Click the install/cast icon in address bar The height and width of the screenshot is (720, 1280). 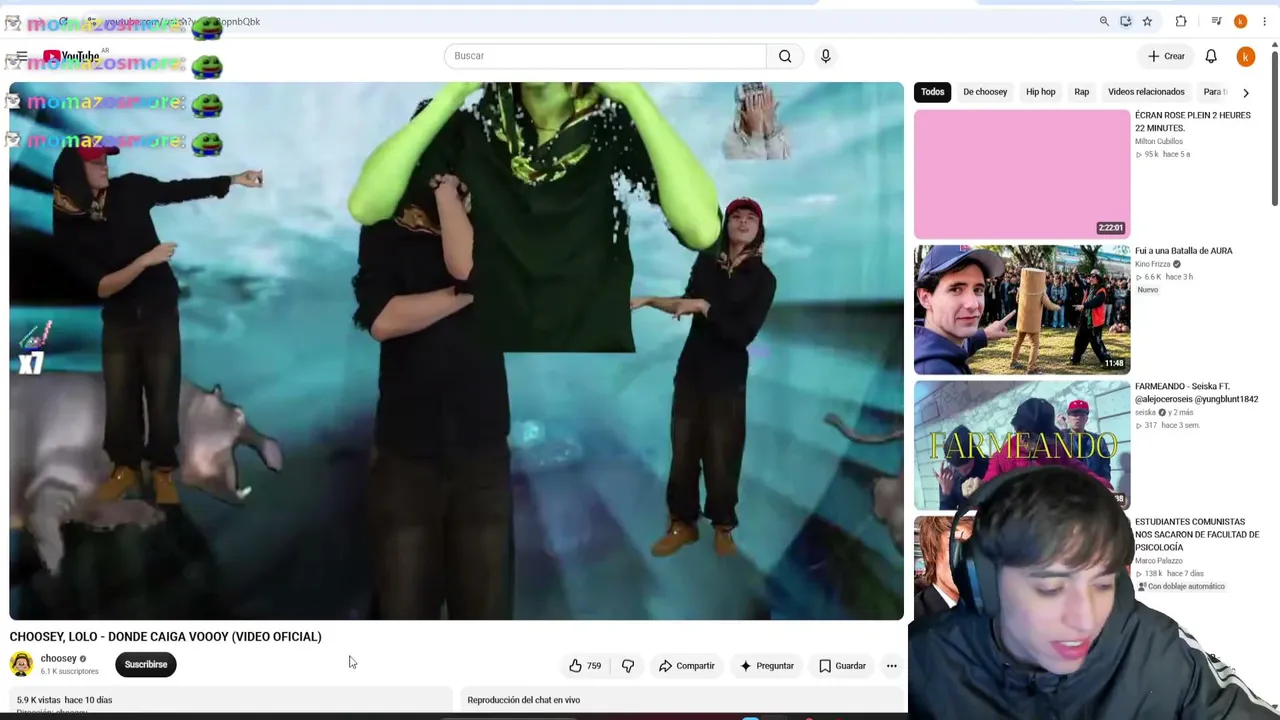coord(1126,22)
